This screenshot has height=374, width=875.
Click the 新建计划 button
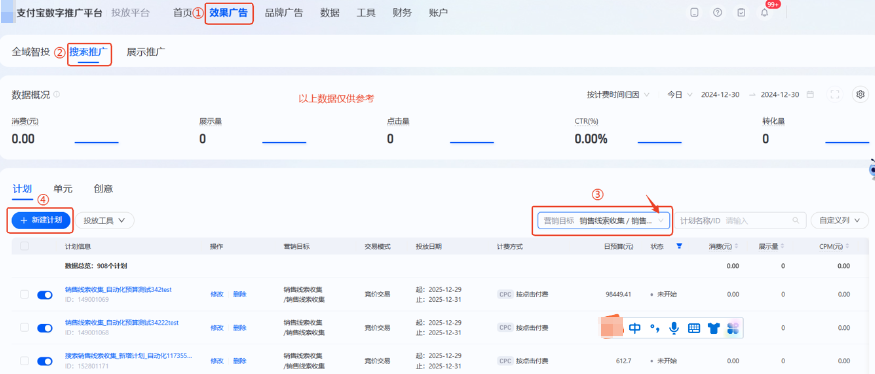(42, 220)
